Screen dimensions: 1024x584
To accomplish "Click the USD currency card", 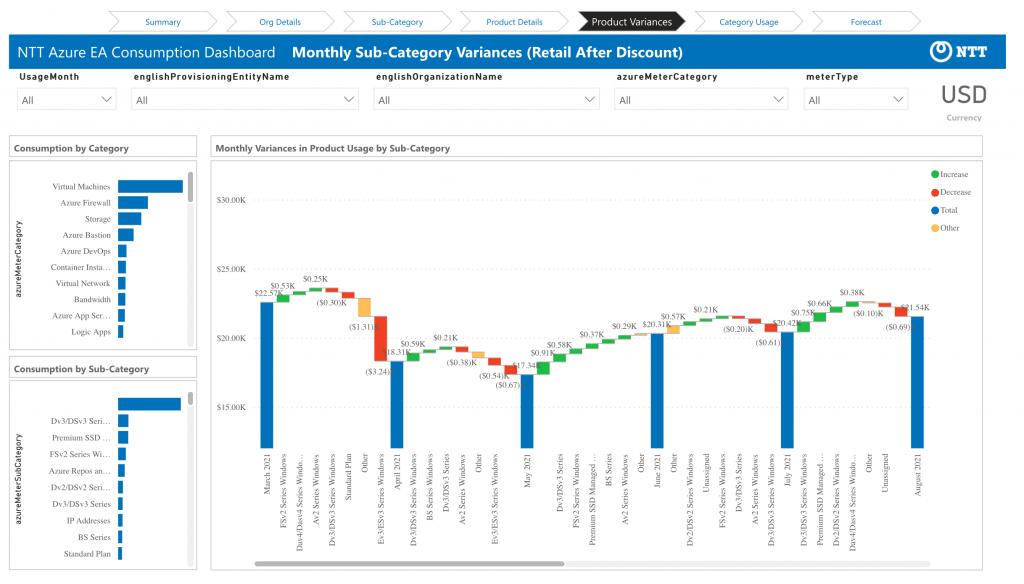I will (x=964, y=103).
